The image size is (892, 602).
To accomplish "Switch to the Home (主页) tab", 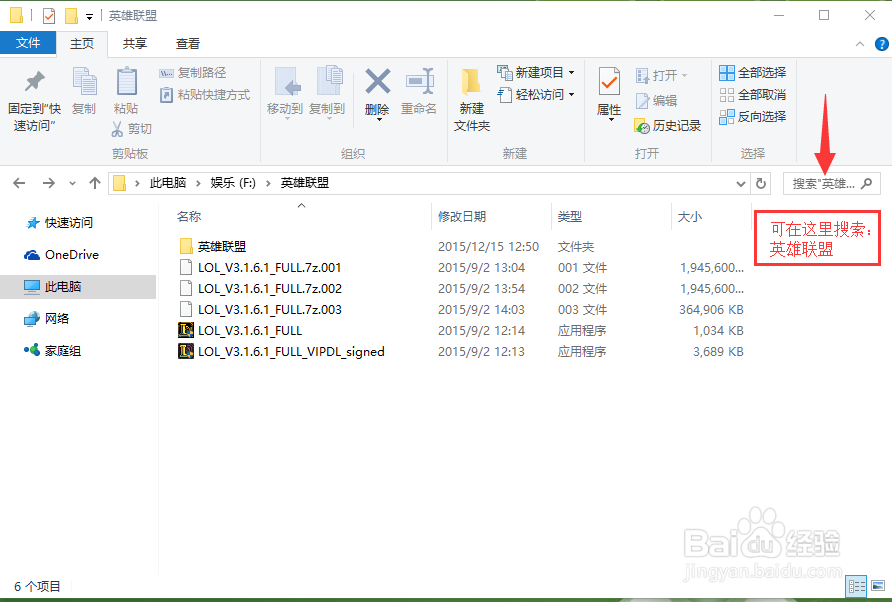I will [82, 44].
